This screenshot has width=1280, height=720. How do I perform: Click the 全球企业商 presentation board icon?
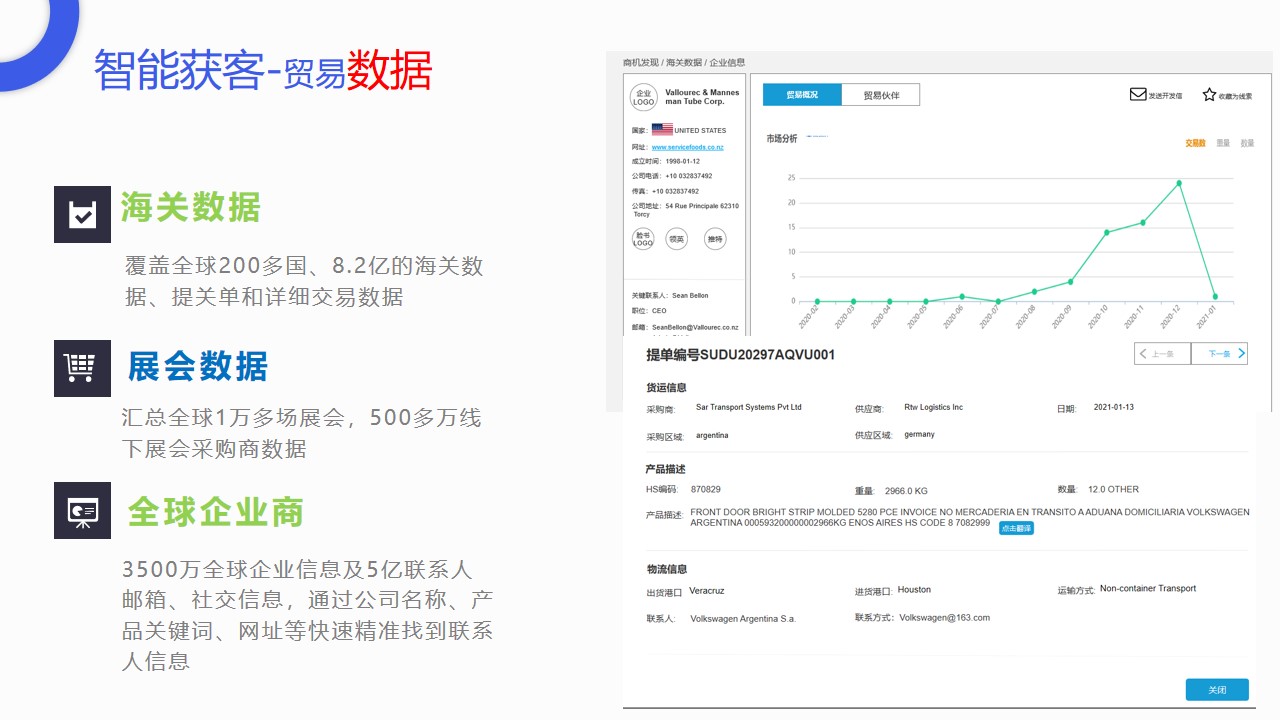pos(82,511)
